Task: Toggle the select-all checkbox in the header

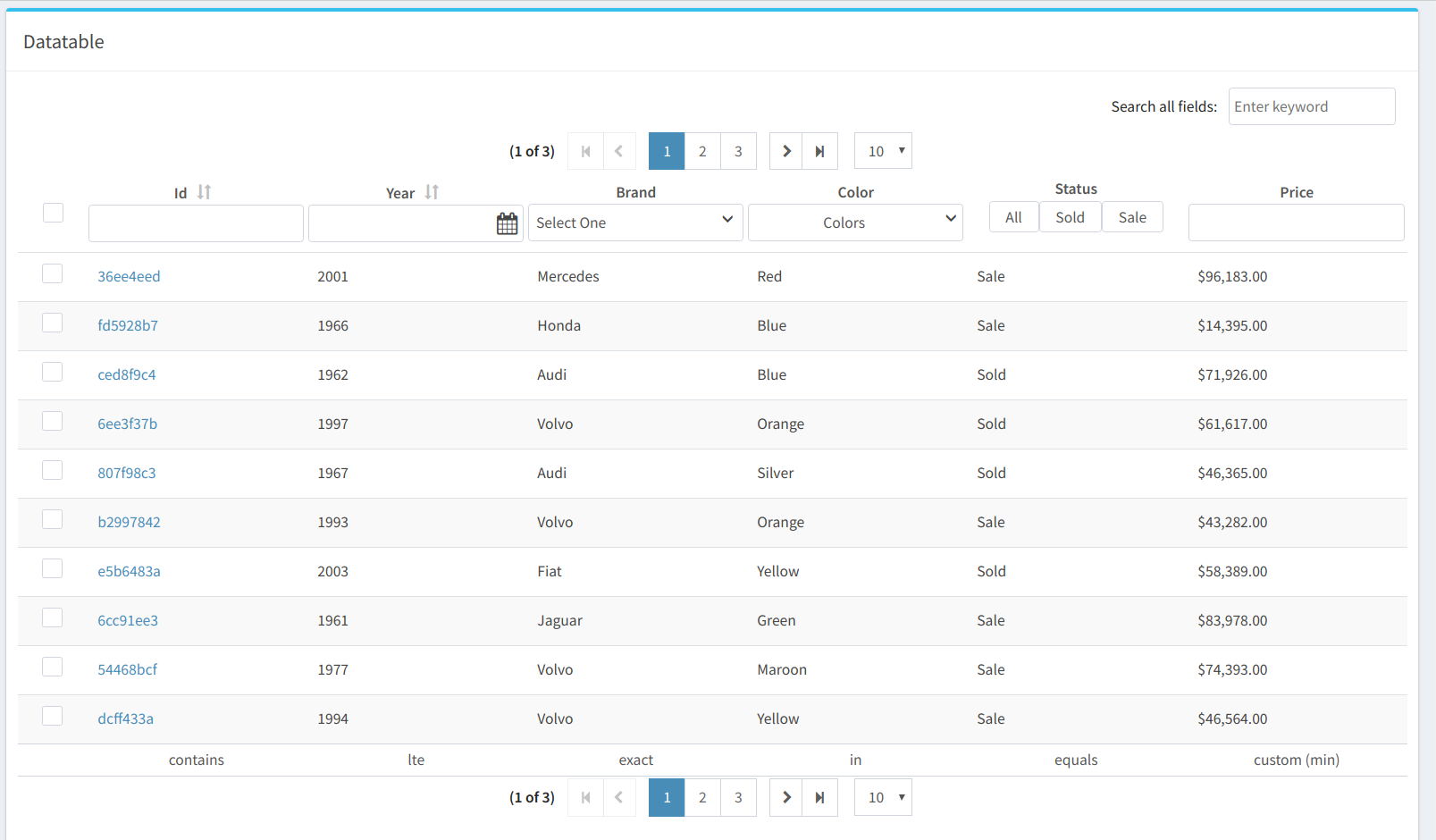Action: [53, 213]
